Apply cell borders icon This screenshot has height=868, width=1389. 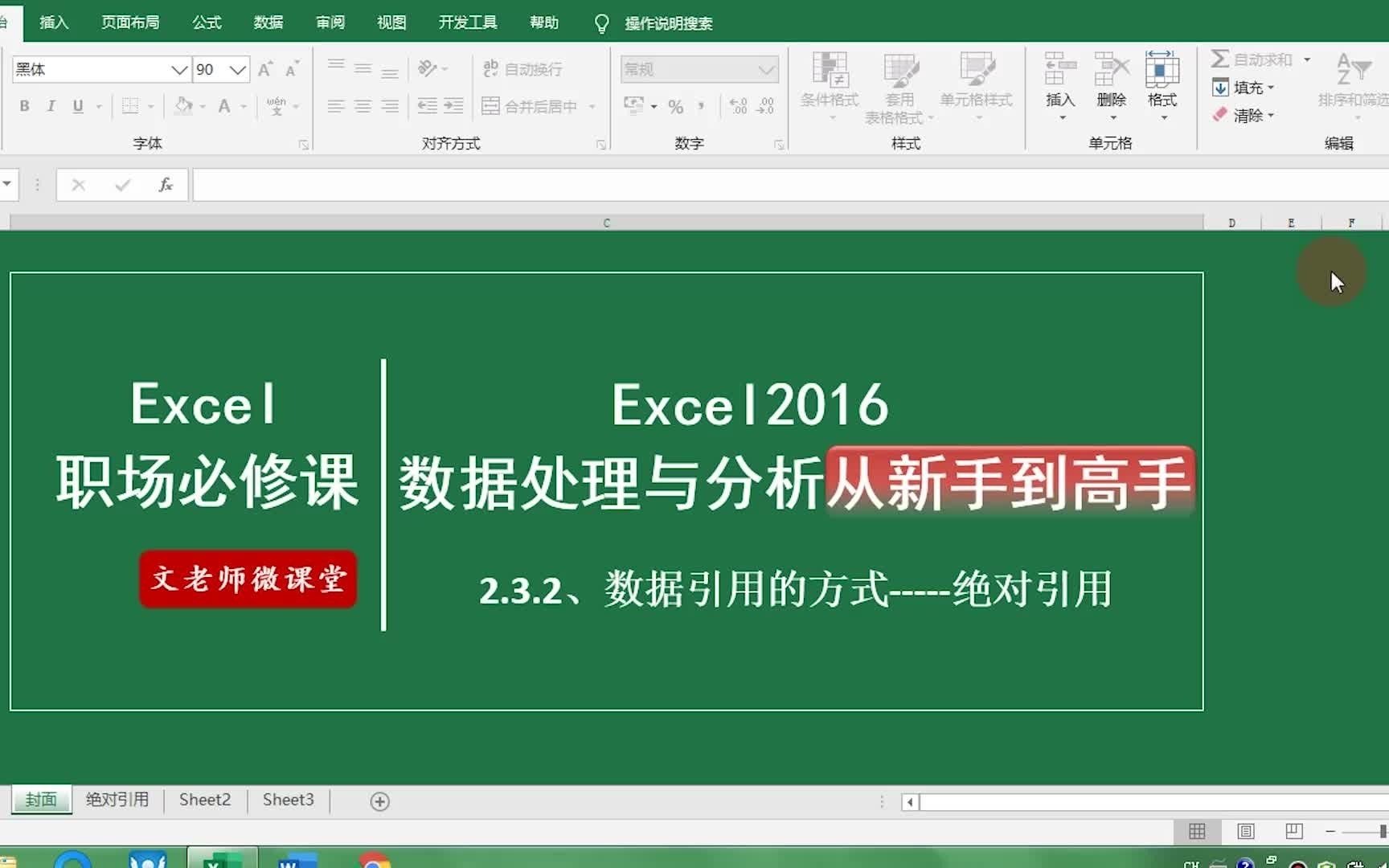130,106
